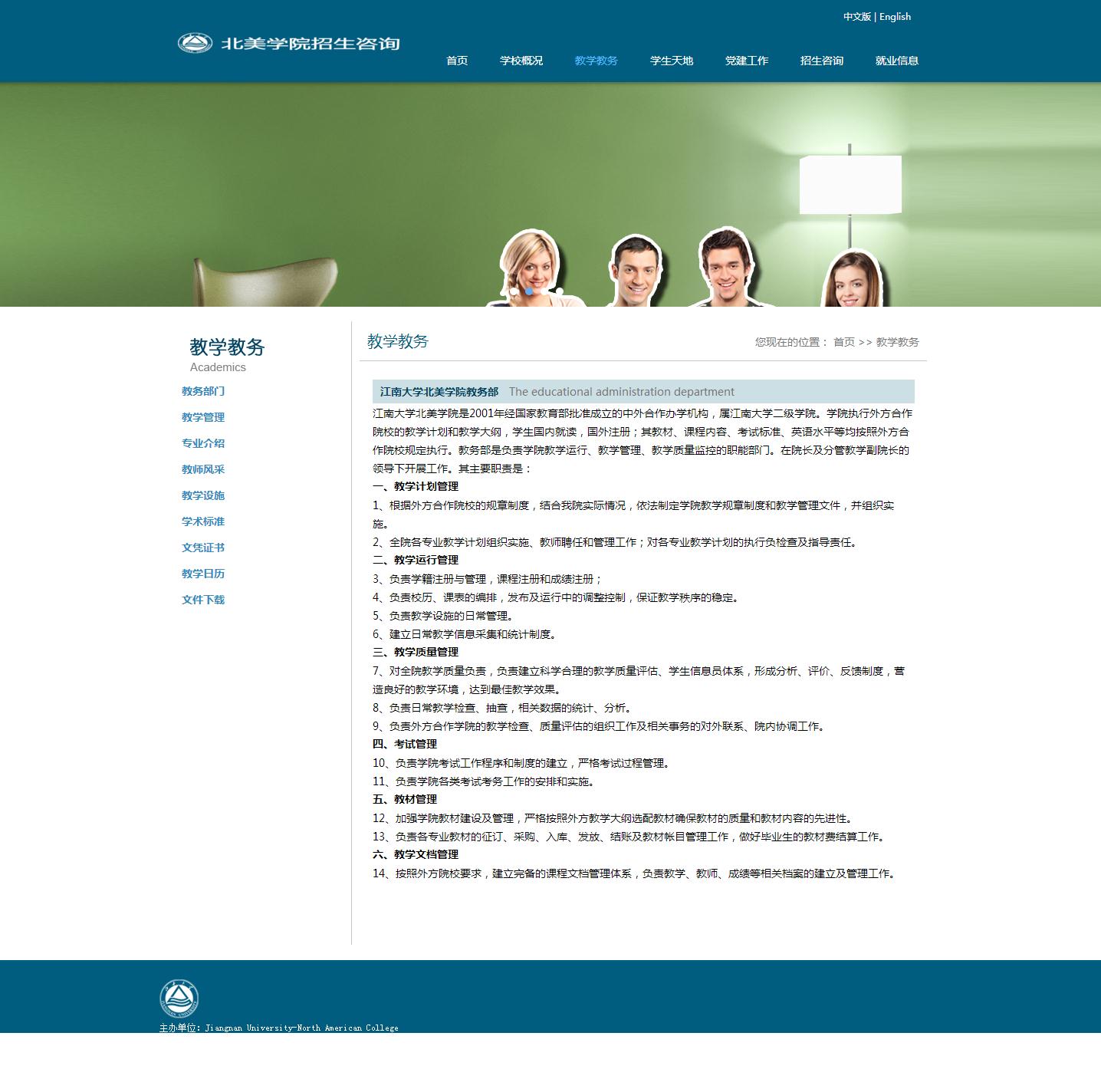This screenshot has height=1092, width=1101.
Task: Click the North American College header logo
Action: [288, 44]
